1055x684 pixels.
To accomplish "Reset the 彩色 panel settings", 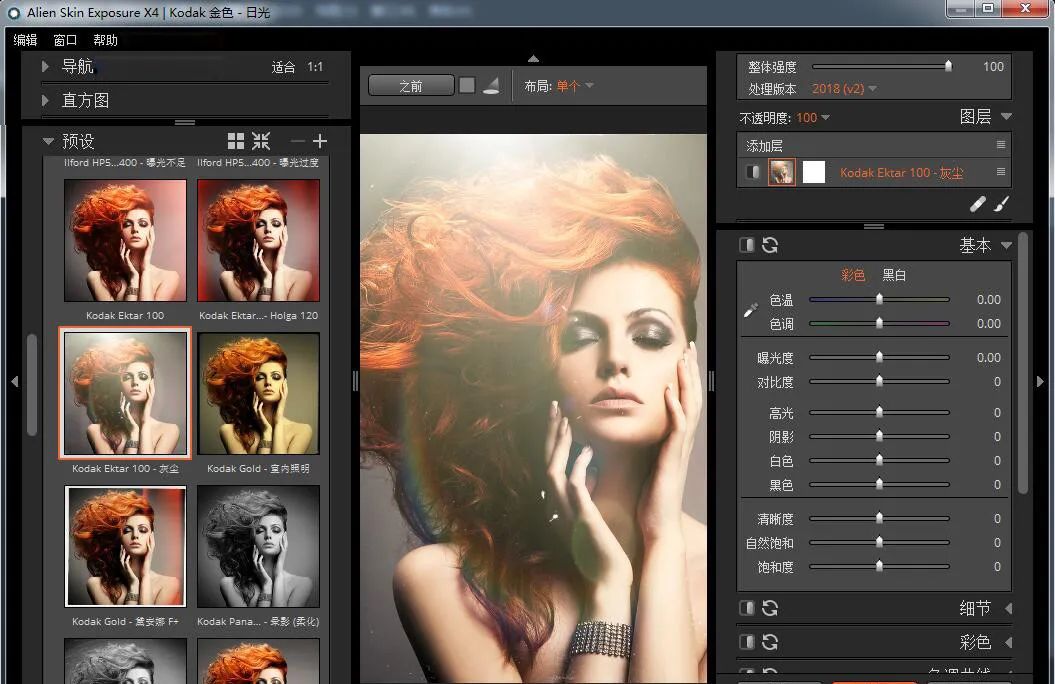I will point(770,642).
